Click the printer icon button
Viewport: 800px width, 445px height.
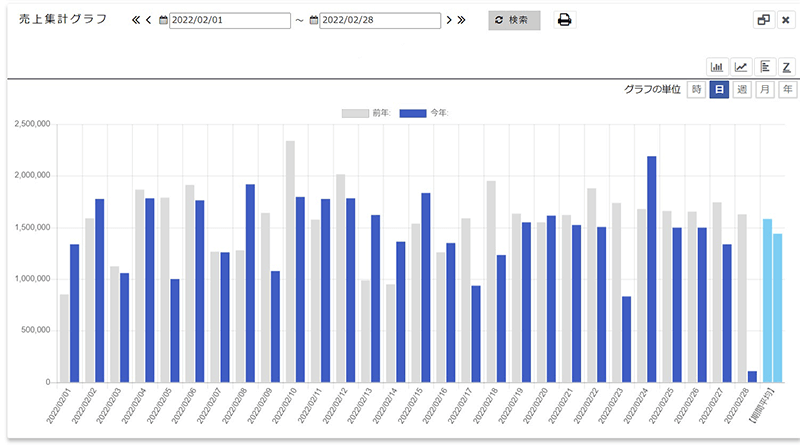[x=564, y=20]
